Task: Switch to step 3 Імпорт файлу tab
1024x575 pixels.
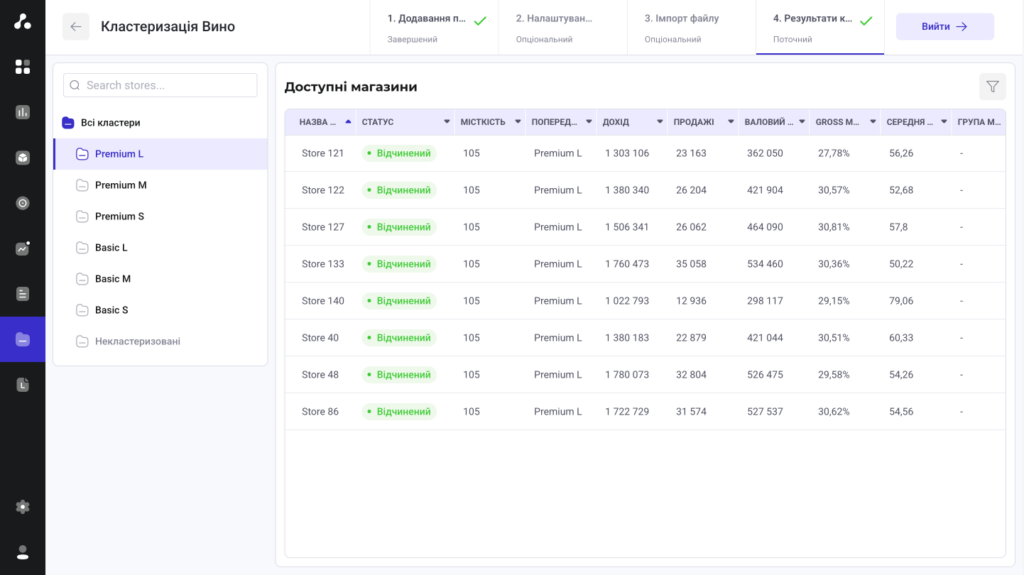Action: pos(691,27)
